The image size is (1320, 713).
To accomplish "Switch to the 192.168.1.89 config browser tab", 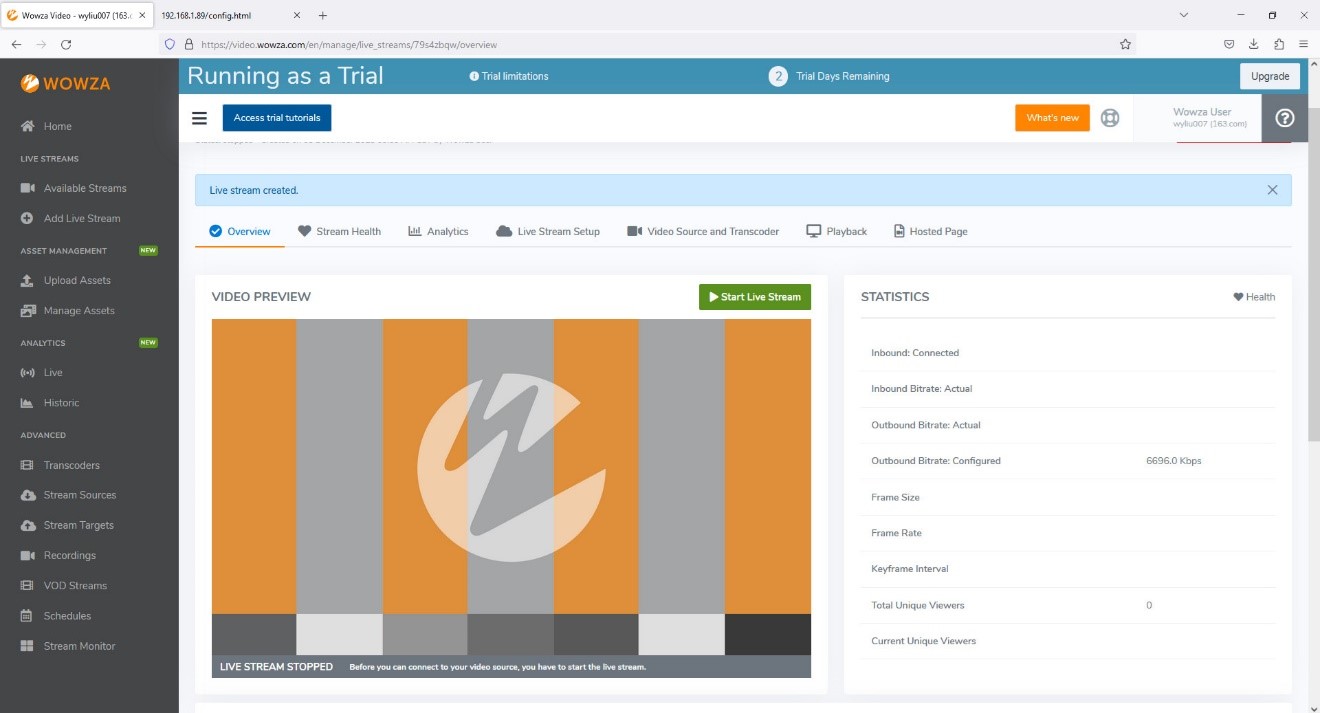I will tap(231, 15).
